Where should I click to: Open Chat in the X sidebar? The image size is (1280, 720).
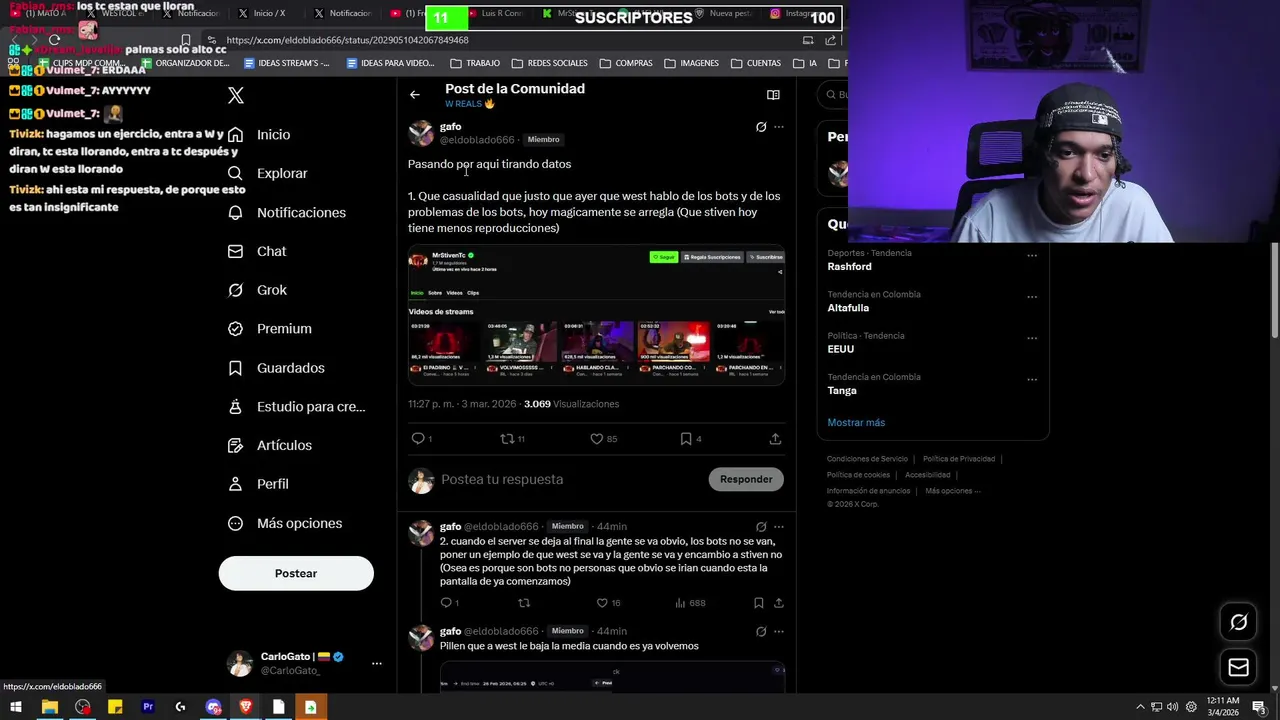tap(257, 251)
